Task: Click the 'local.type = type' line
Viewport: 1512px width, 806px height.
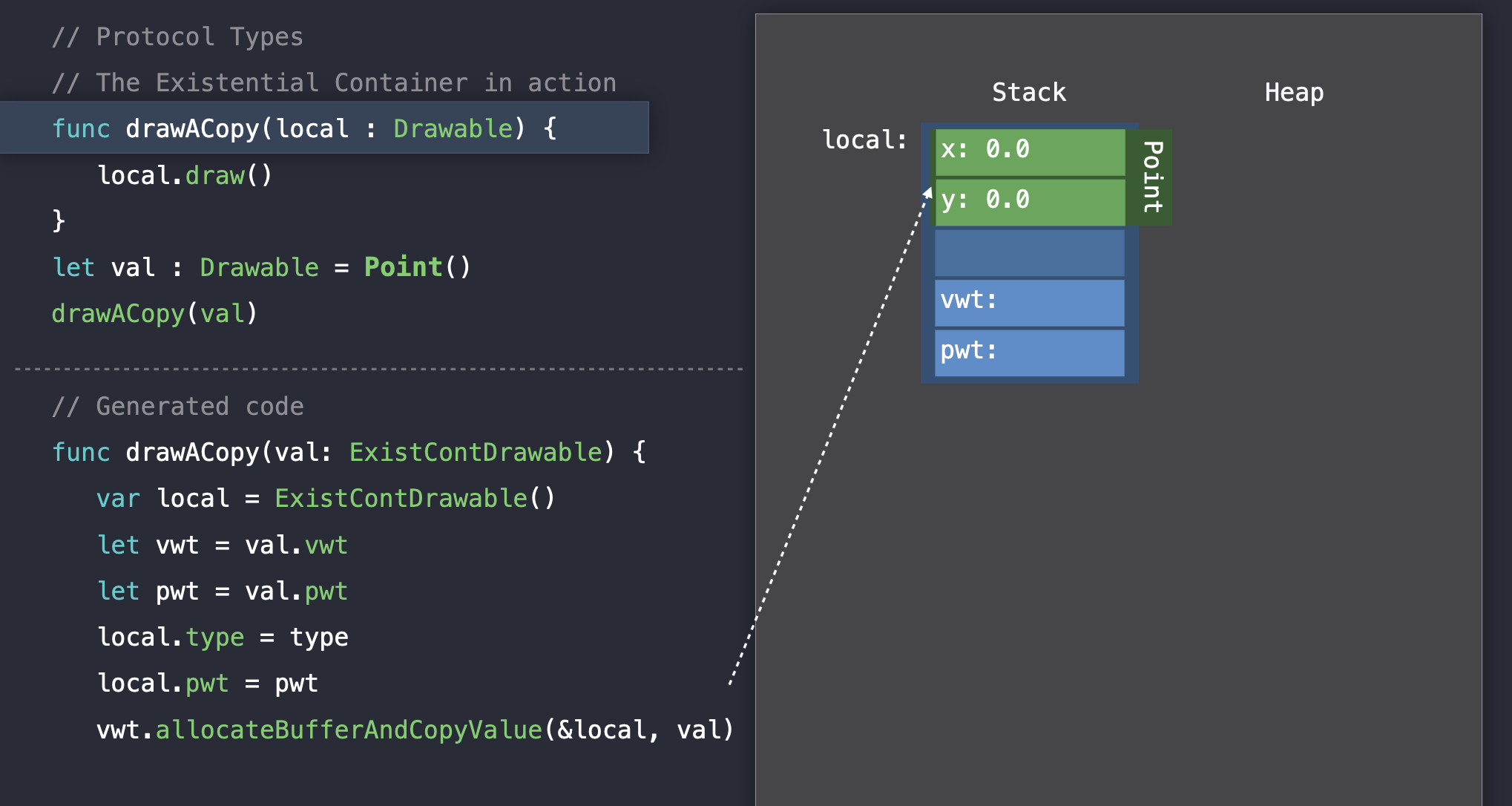Action: 223,637
